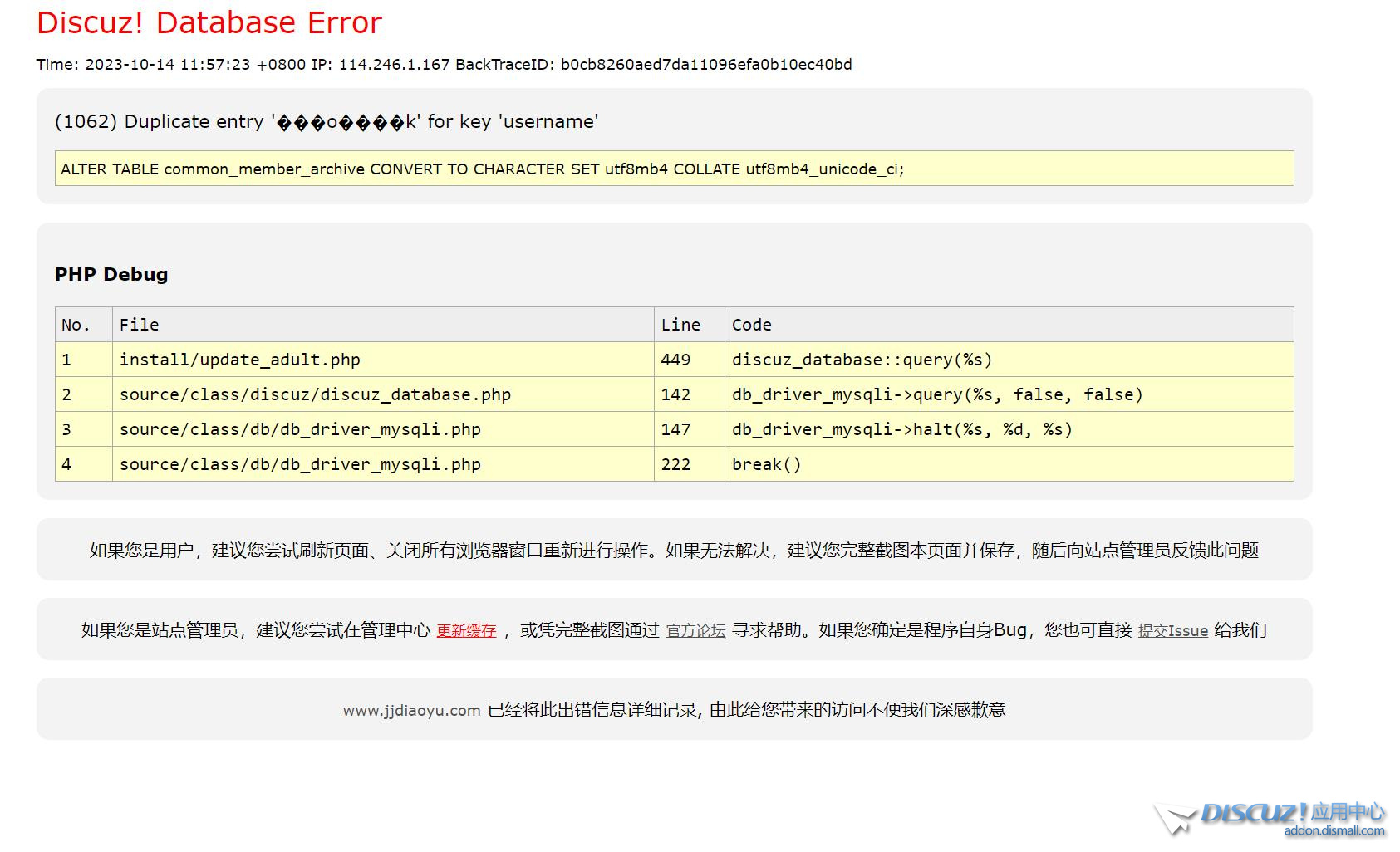Select the text 如果您是站点管理员
The width and height of the screenshot is (1400, 852).
160,630
